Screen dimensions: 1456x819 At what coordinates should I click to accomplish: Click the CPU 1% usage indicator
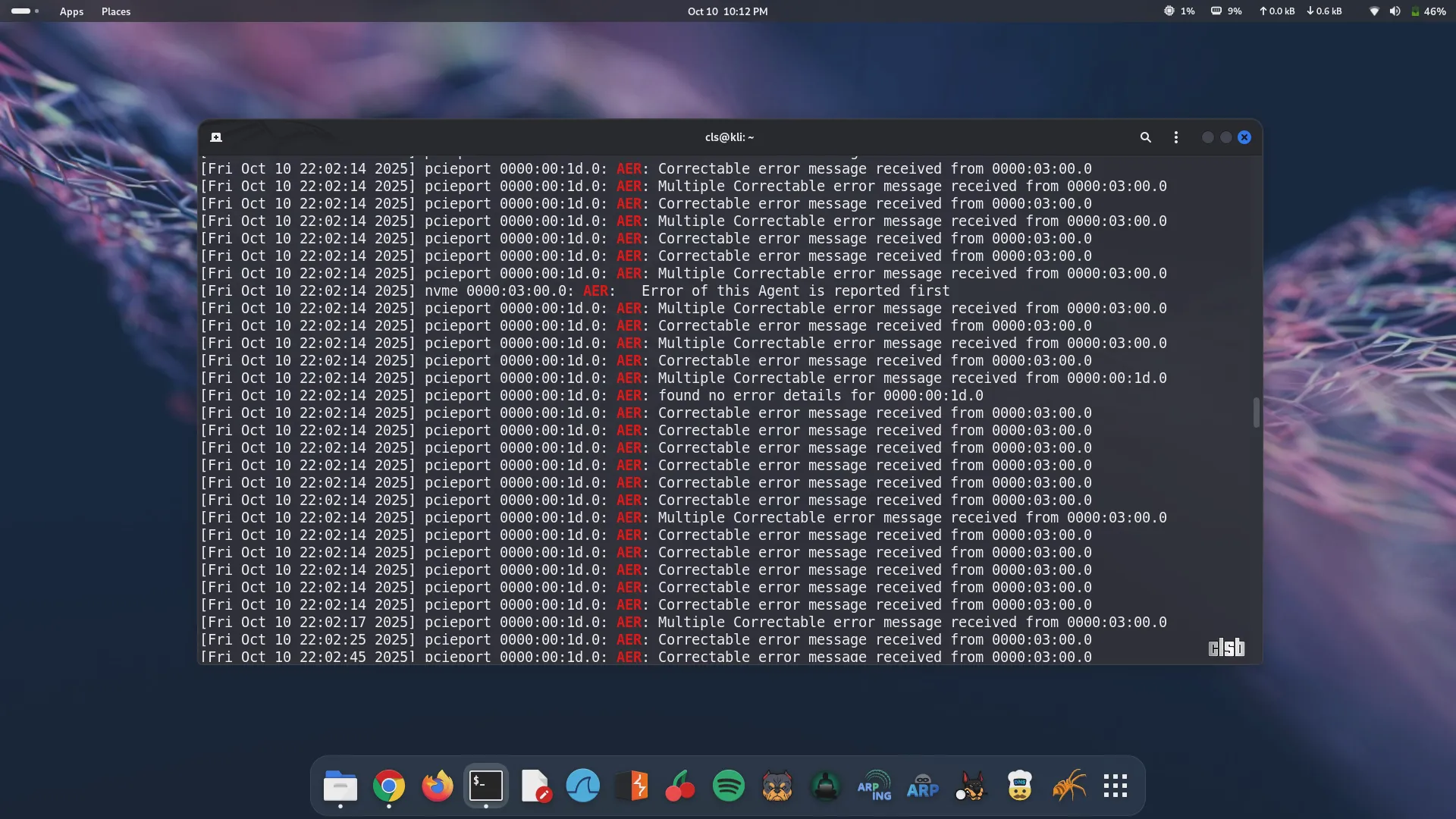[1179, 11]
